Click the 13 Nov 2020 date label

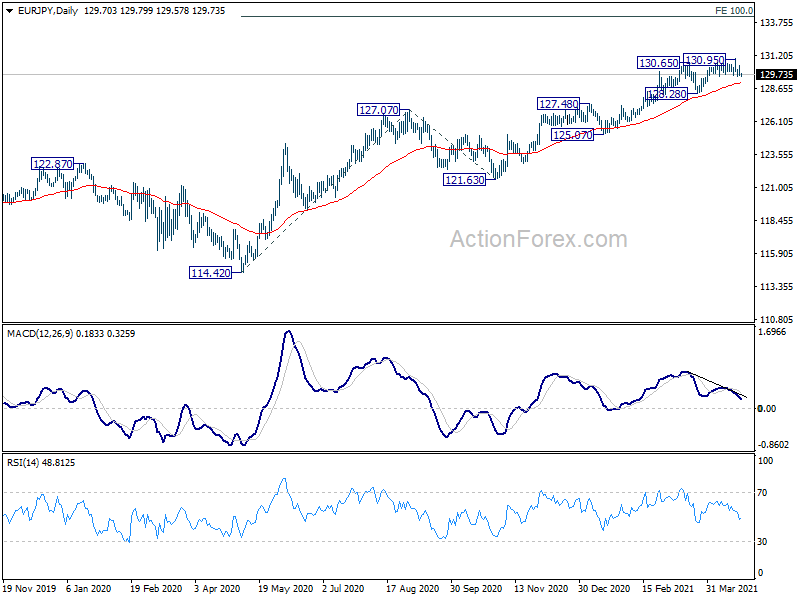541,588
